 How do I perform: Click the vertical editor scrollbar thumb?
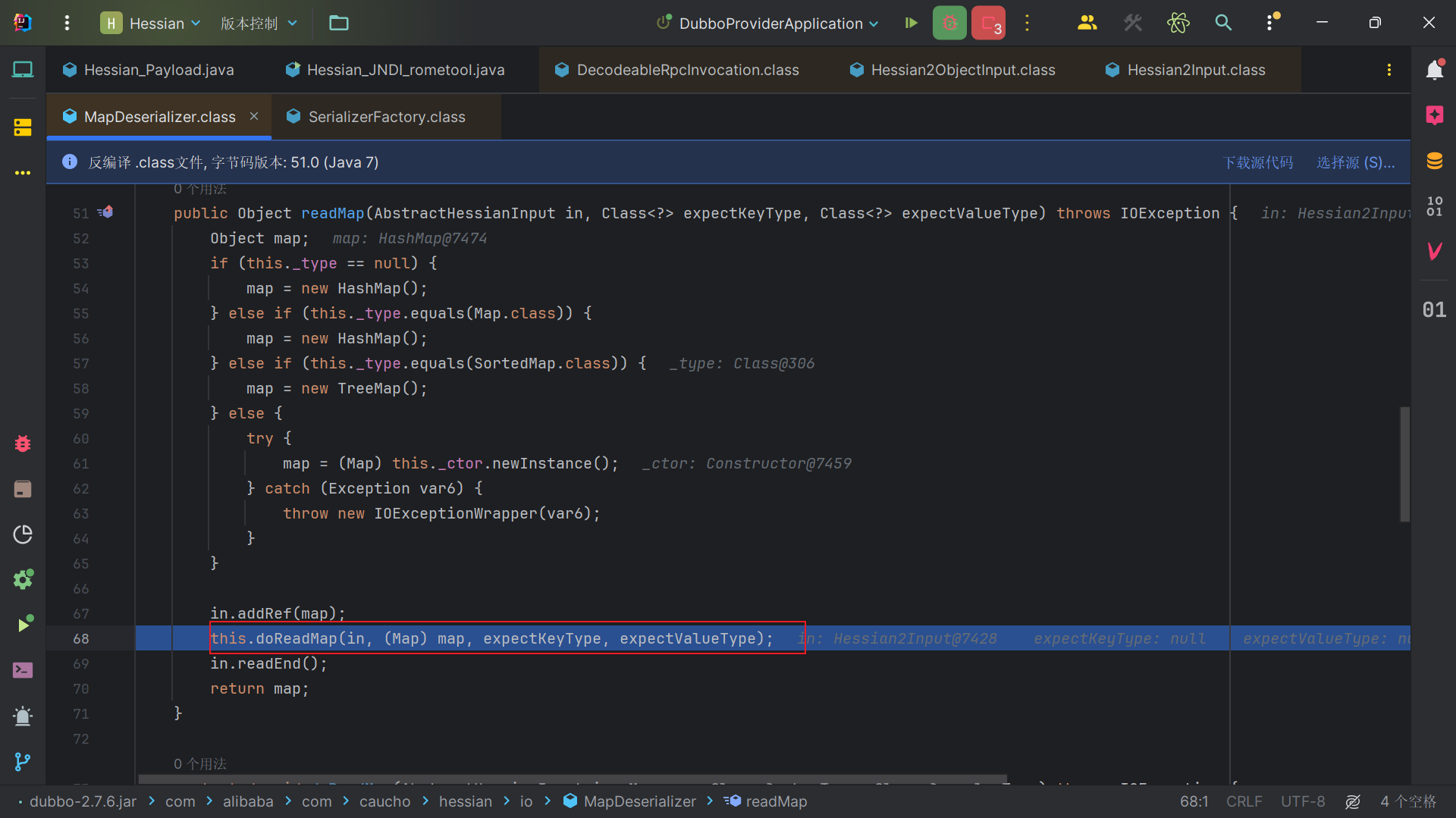click(1404, 464)
